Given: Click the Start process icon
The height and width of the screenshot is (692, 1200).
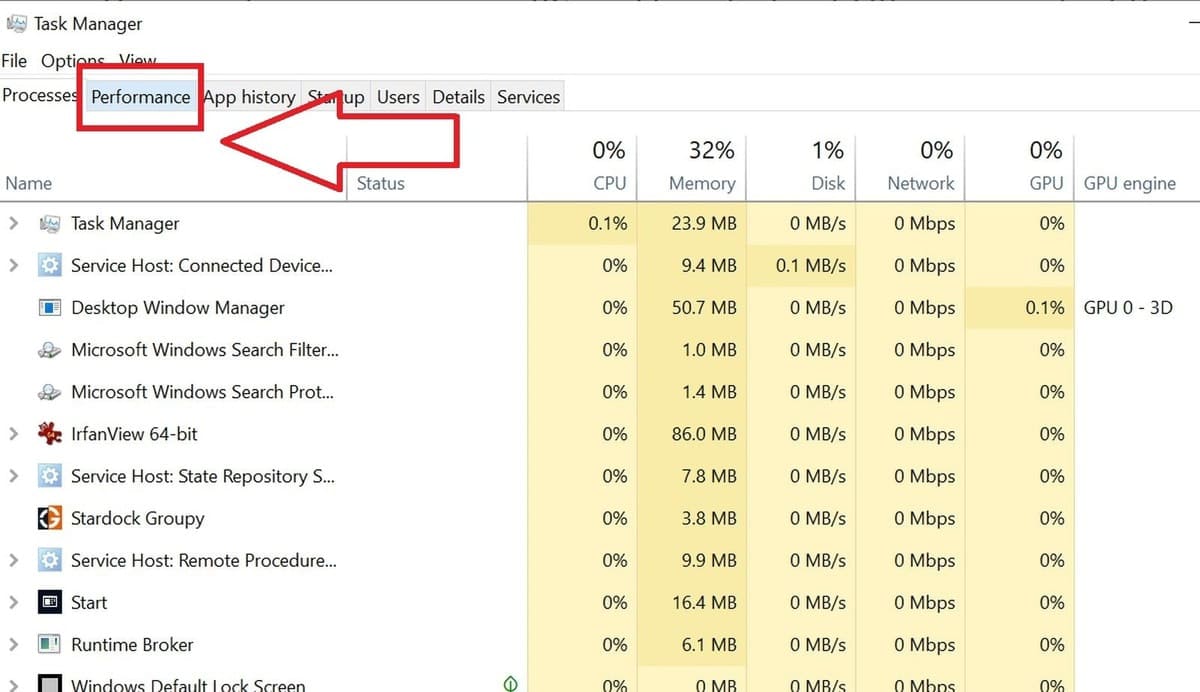Looking at the screenshot, I should 49,602.
